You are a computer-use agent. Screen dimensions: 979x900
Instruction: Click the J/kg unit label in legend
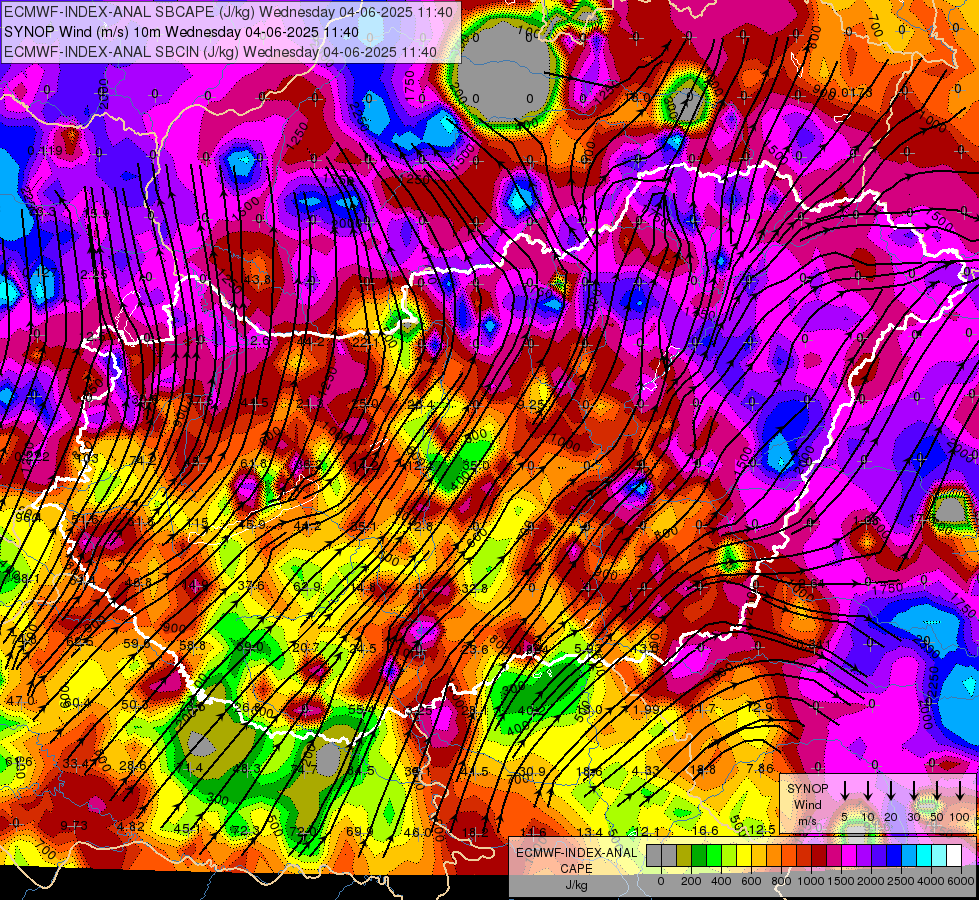point(576,885)
